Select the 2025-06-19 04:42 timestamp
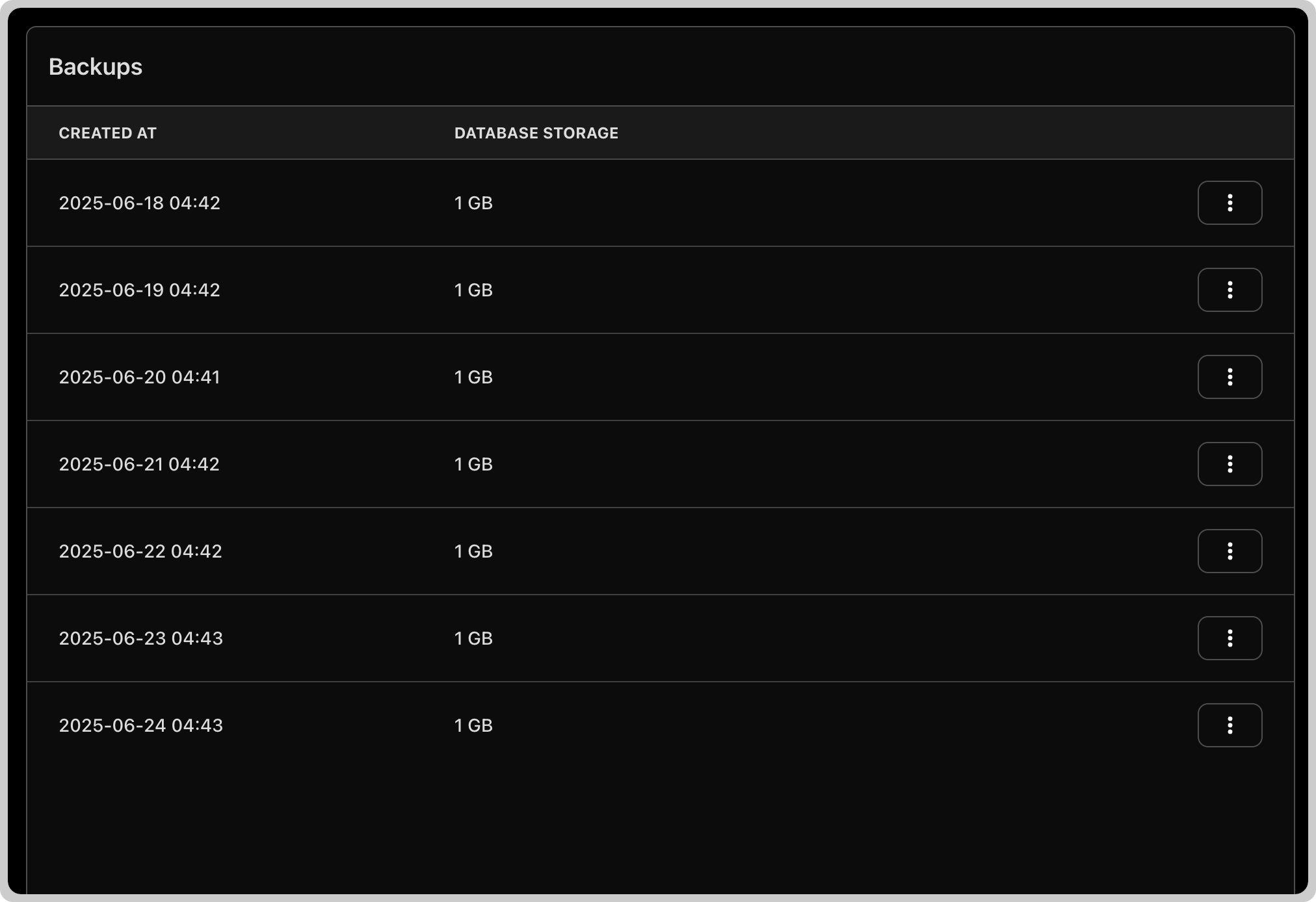 pos(140,290)
